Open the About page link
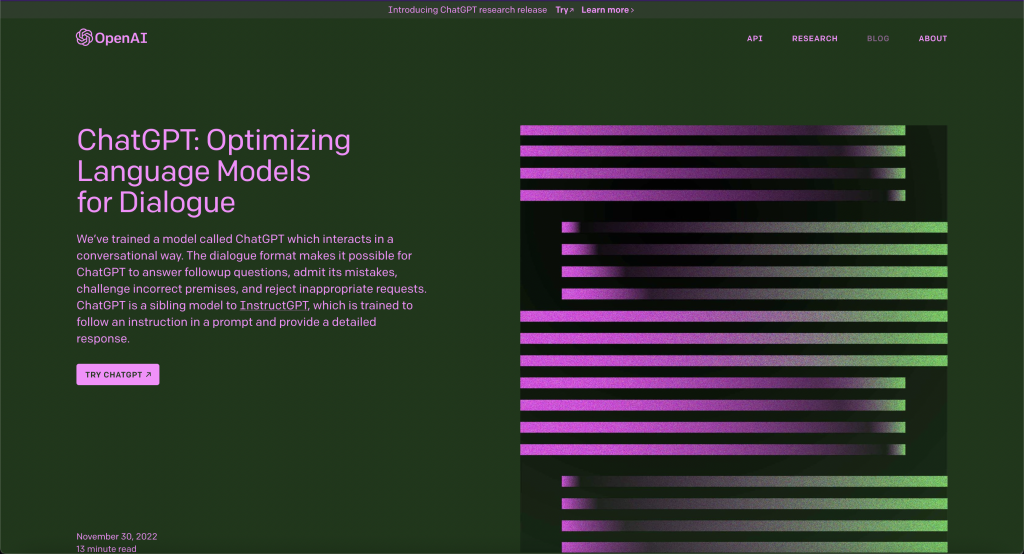1024x554 pixels. (x=932, y=39)
